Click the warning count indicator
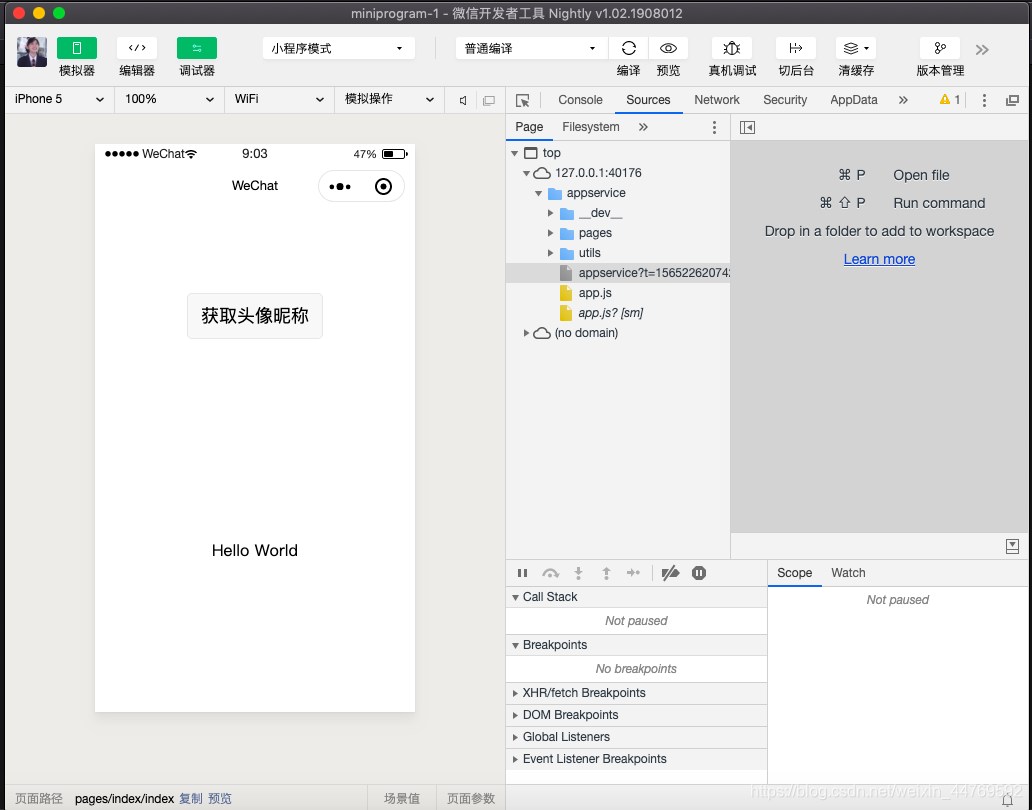1032x810 pixels. tap(950, 99)
